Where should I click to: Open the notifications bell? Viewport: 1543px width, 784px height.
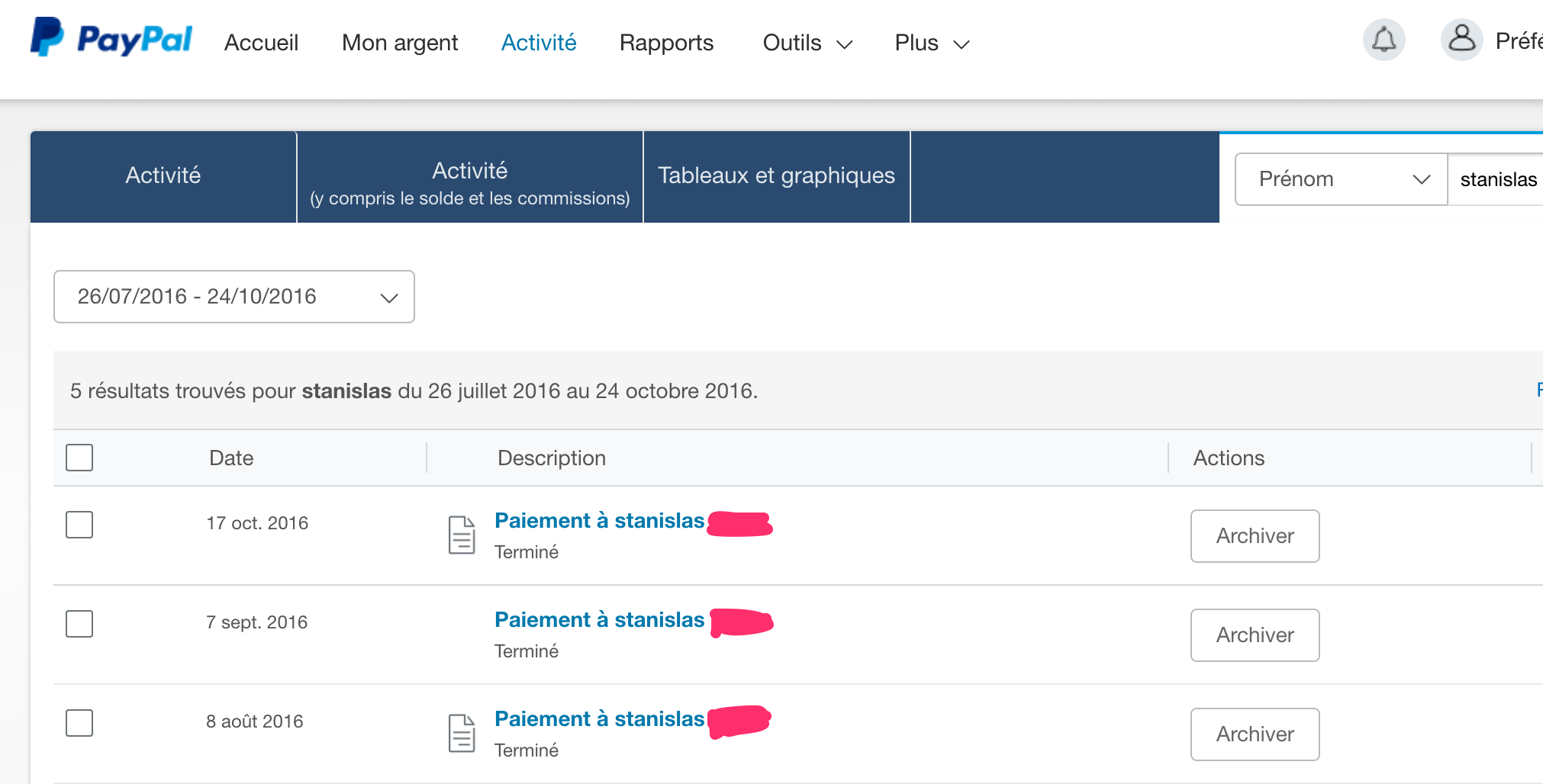pyautogui.click(x=1384, y=40)
